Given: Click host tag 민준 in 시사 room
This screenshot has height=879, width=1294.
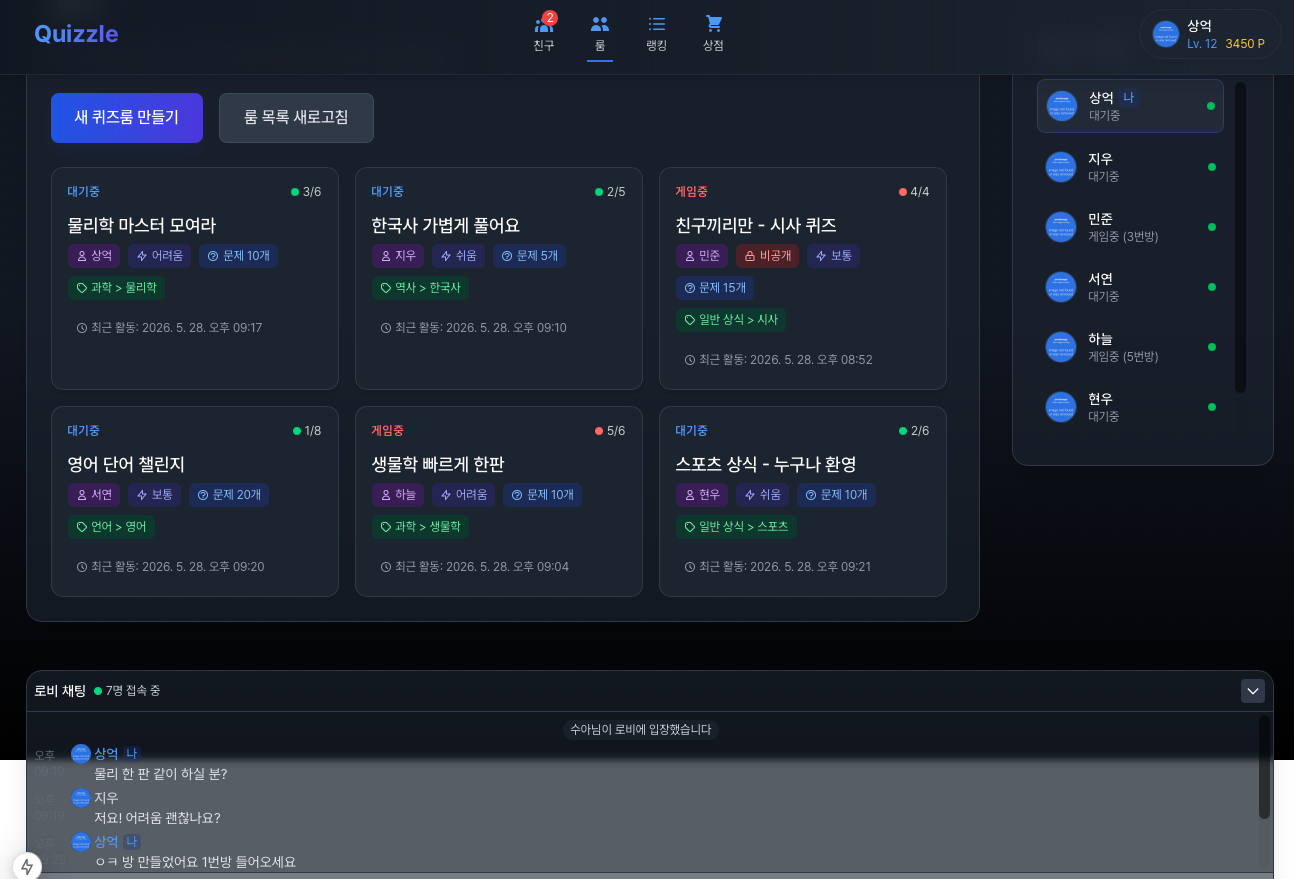Looking at the screenshot, I should [x=702, y=256].
